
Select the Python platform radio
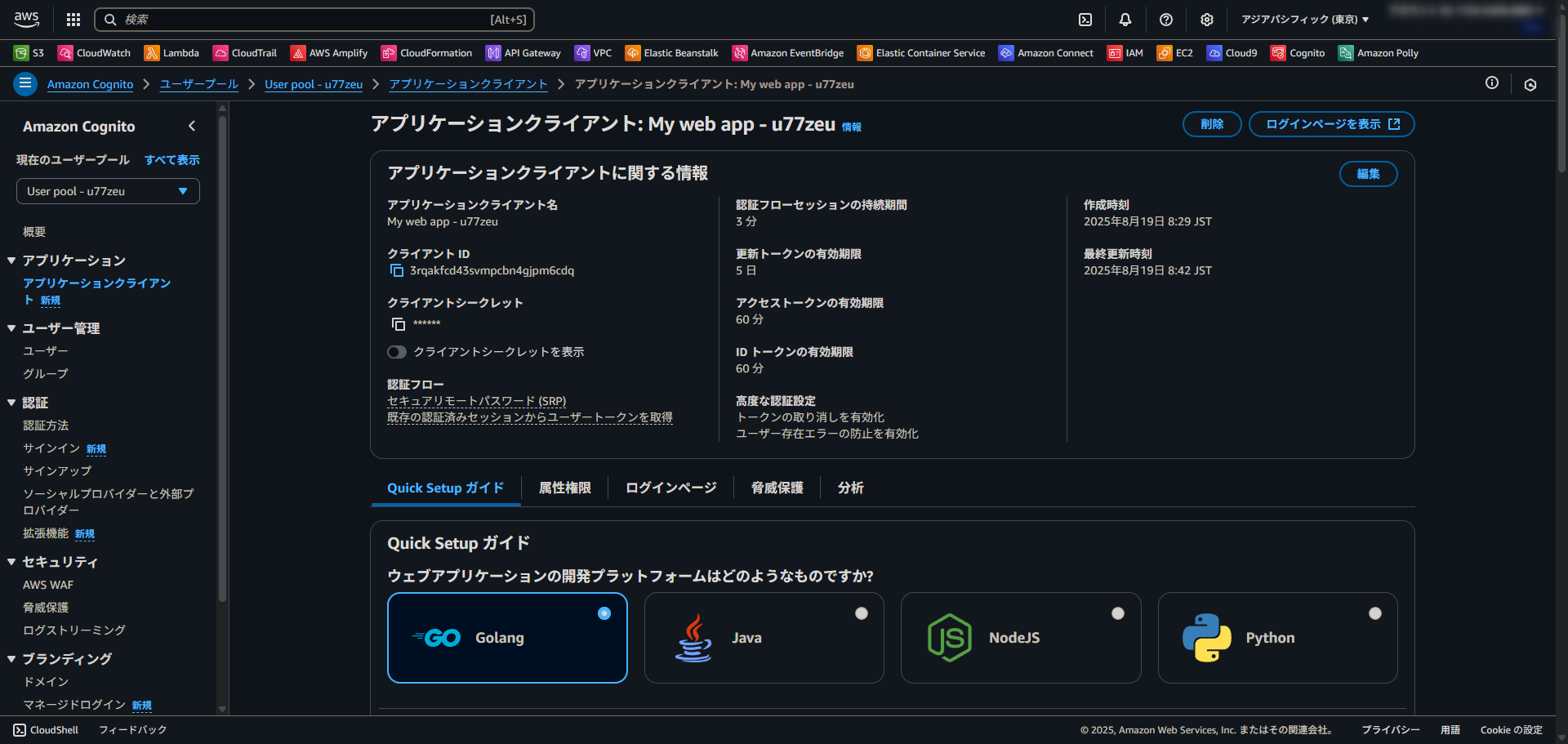click(x=1375, y=613)
